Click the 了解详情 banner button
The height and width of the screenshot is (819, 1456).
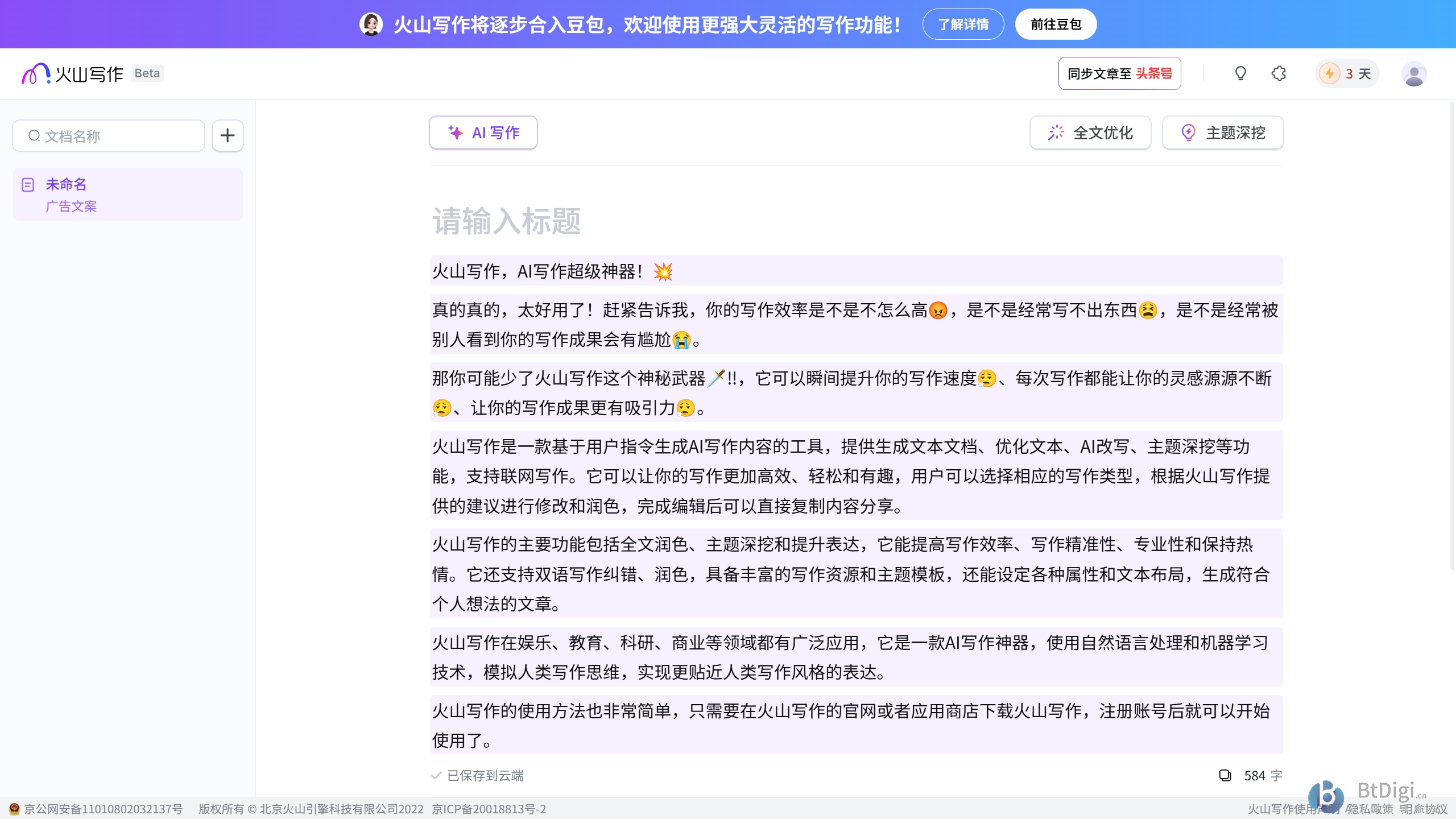[x=963, y=24]
